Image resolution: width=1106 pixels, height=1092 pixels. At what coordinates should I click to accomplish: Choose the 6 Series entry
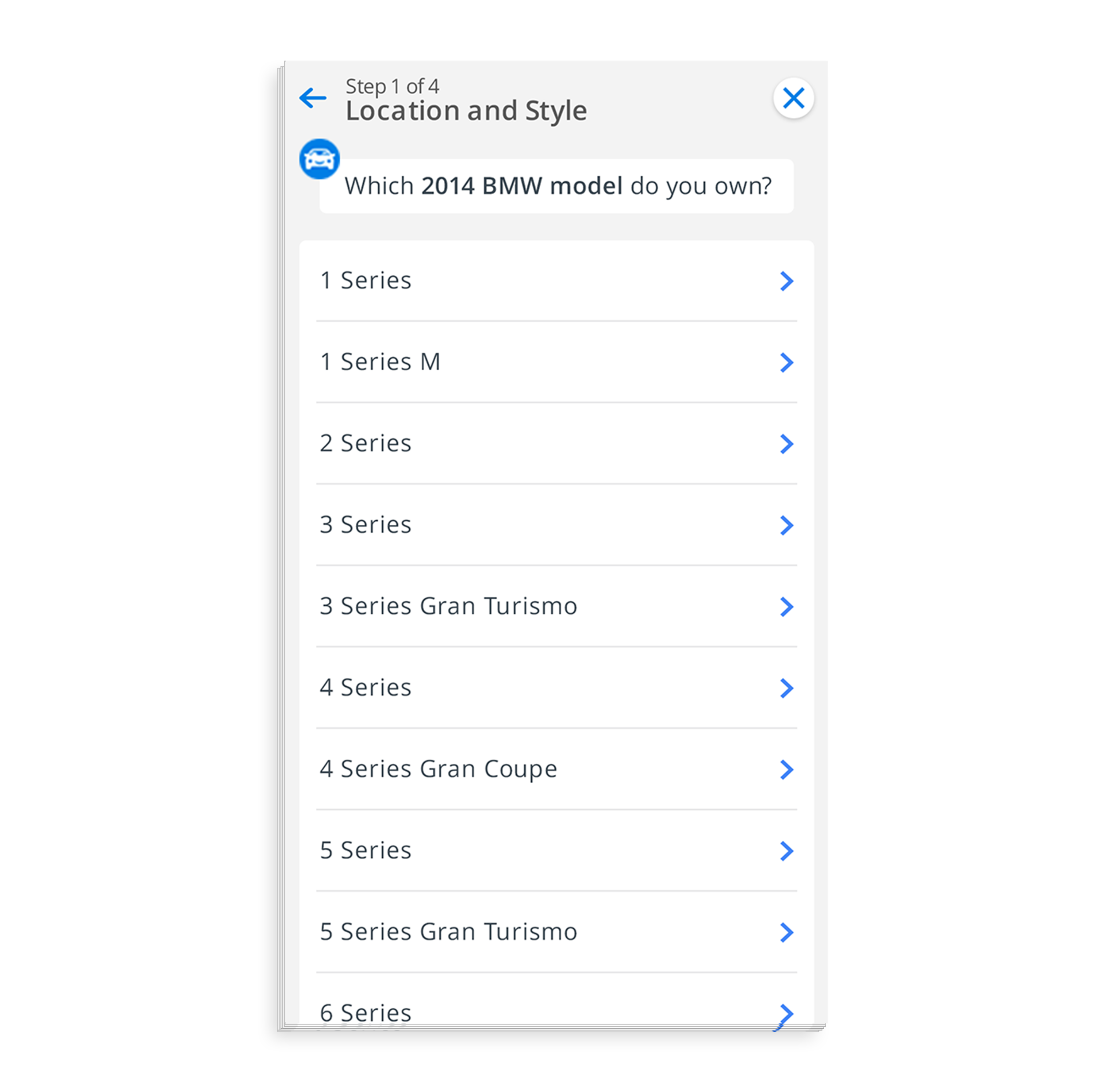coord(557,999)
